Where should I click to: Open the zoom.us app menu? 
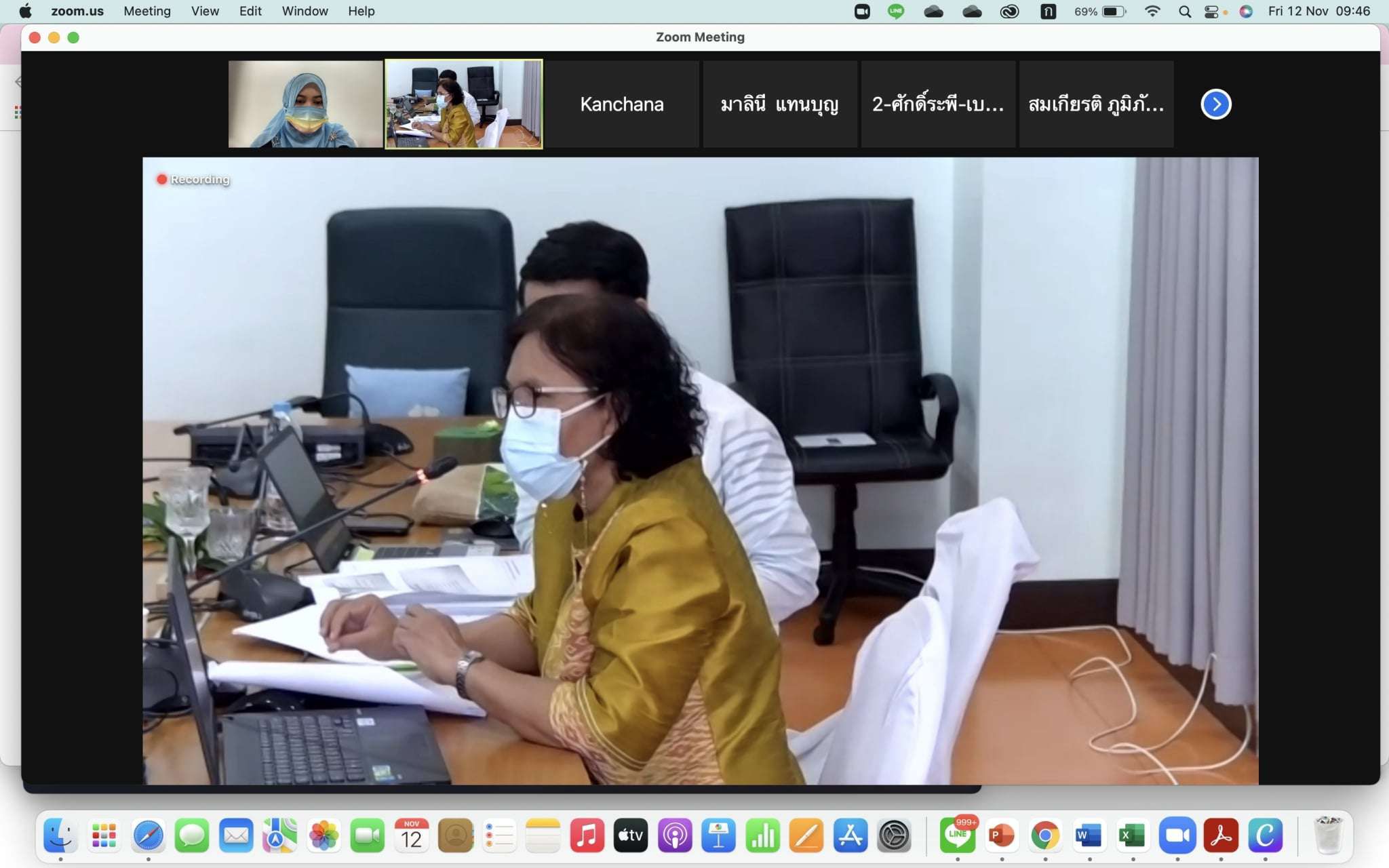point(77,11)
